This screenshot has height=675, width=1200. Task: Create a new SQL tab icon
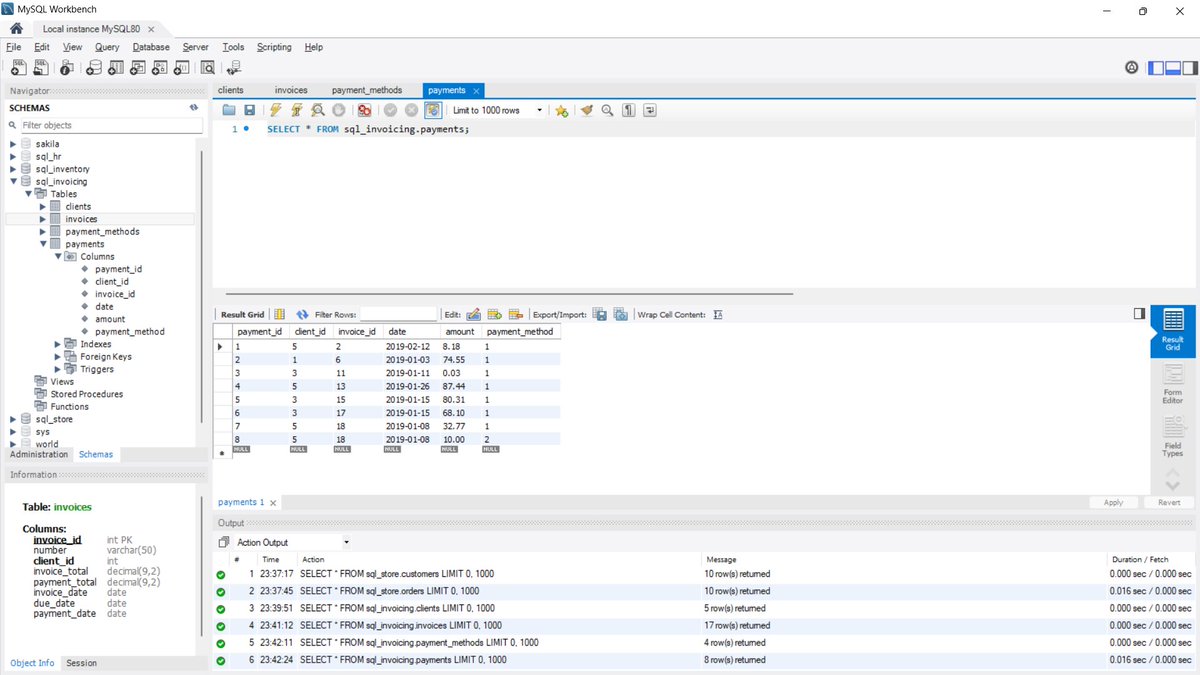coord(19,67)
